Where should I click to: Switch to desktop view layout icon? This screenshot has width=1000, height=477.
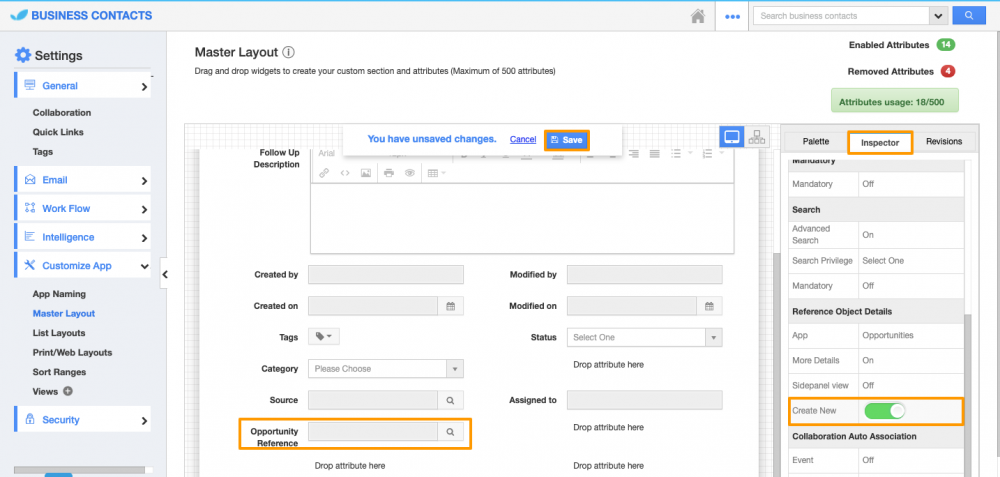[x=732, y=137]
